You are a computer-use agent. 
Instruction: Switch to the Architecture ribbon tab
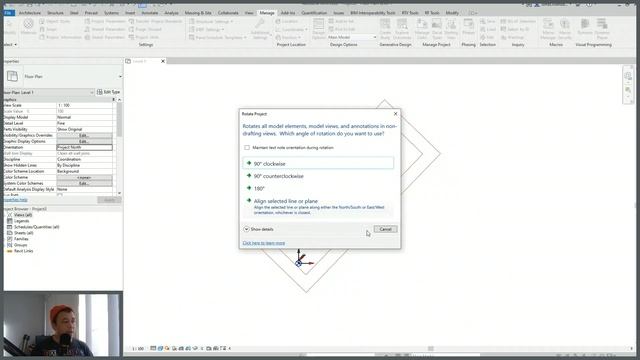(30, 13)
